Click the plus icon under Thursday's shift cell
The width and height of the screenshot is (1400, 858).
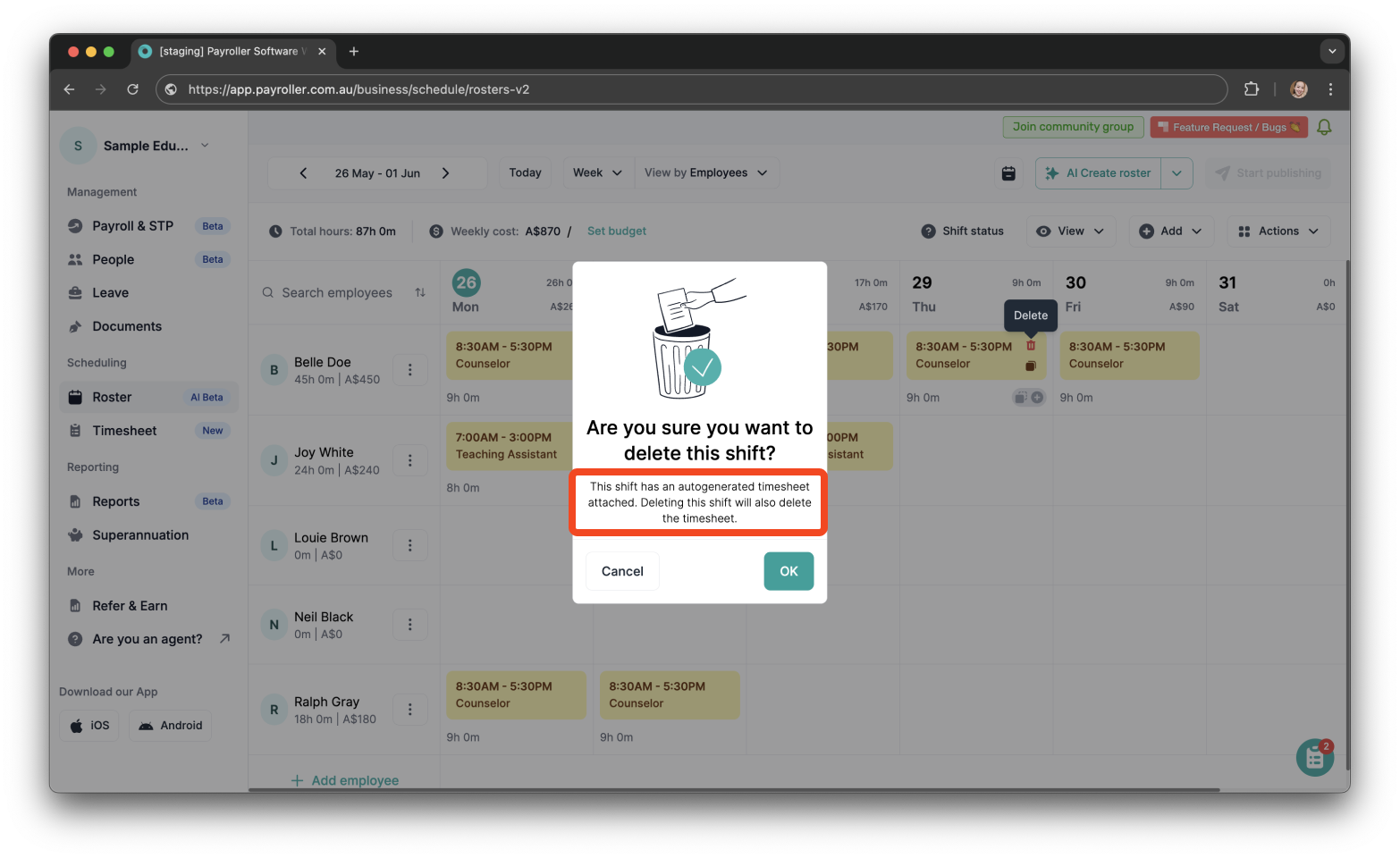pyautogui.click(x=1039, y=397)
